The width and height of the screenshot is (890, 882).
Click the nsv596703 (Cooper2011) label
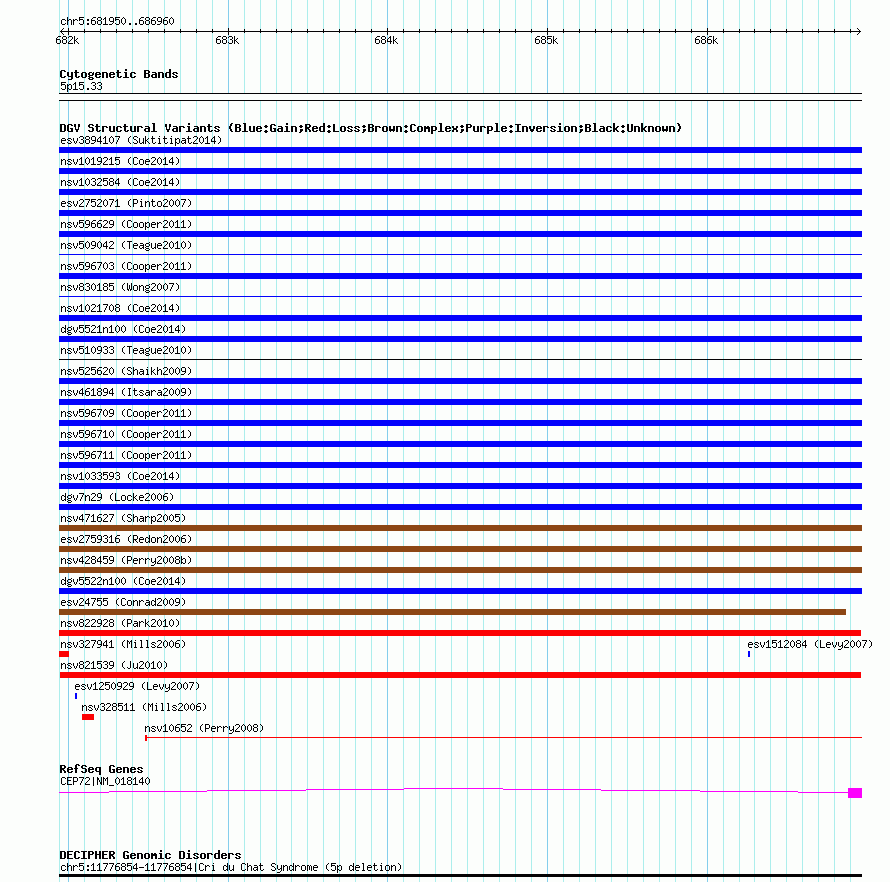click(126, 266)
